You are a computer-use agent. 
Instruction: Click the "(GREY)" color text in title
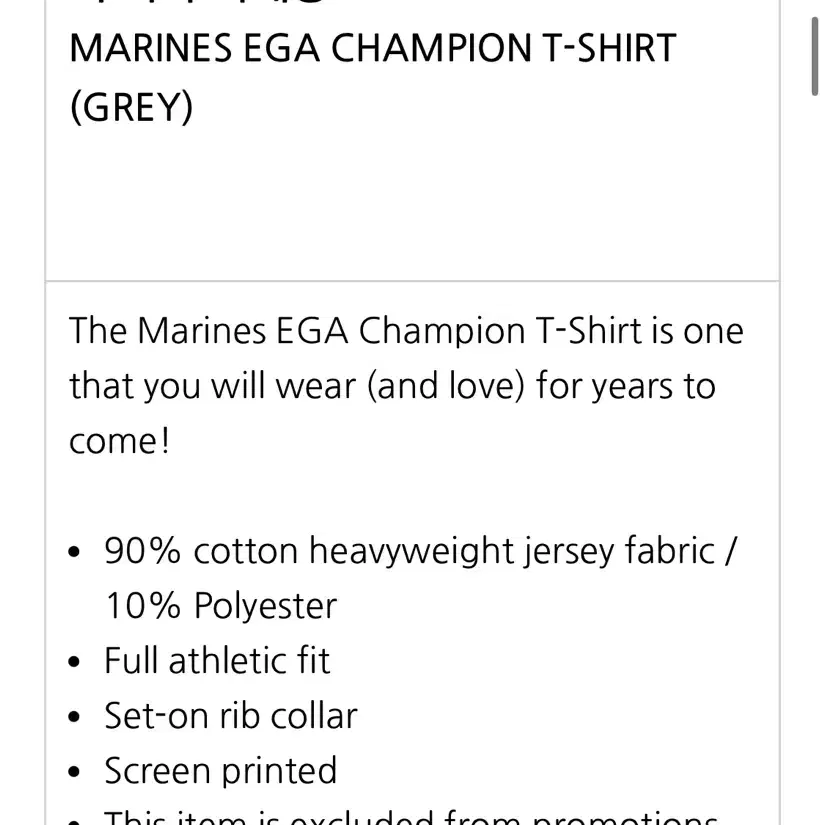[131, 107]
